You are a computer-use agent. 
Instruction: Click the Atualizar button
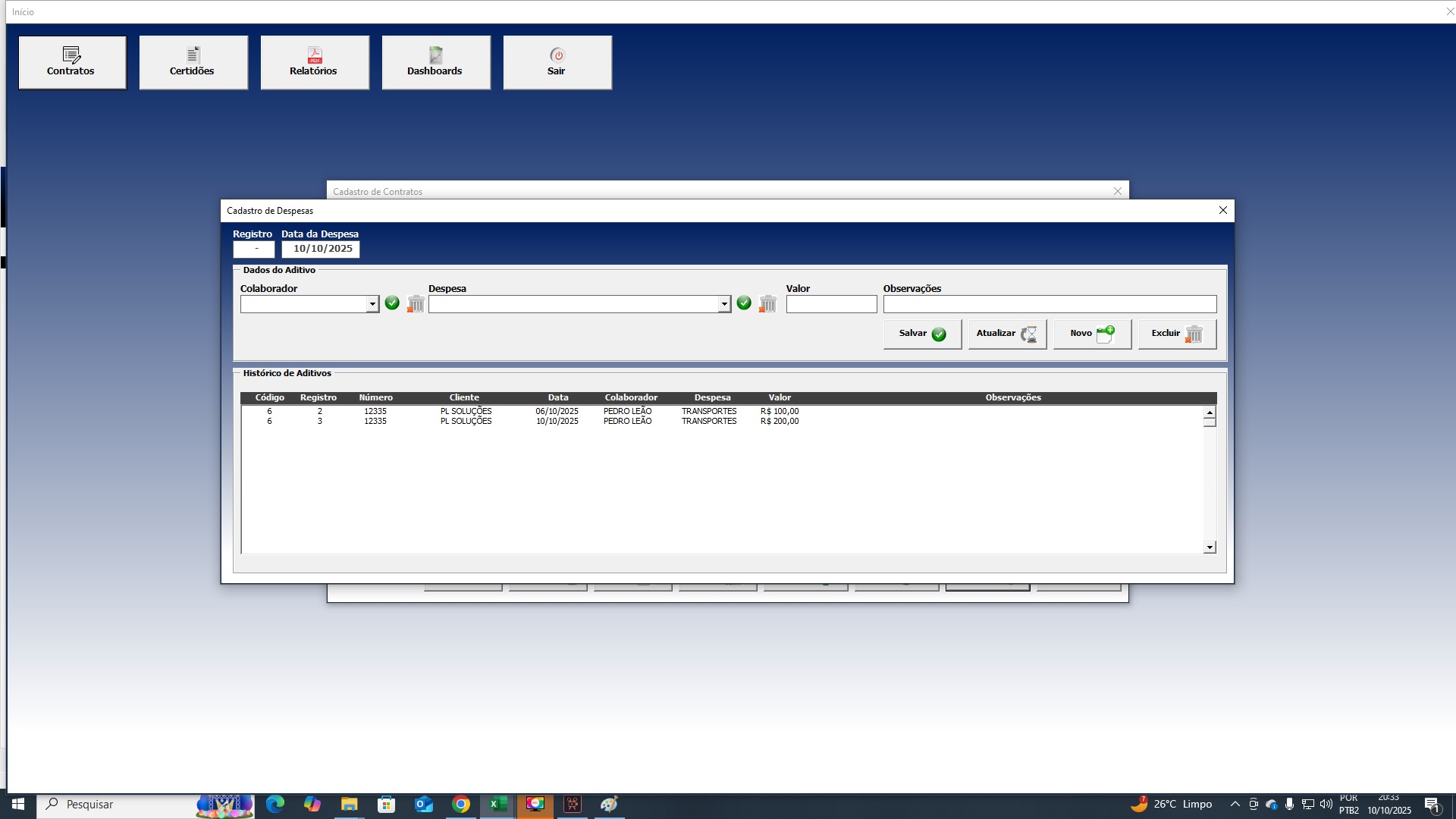coord(1007,334)
